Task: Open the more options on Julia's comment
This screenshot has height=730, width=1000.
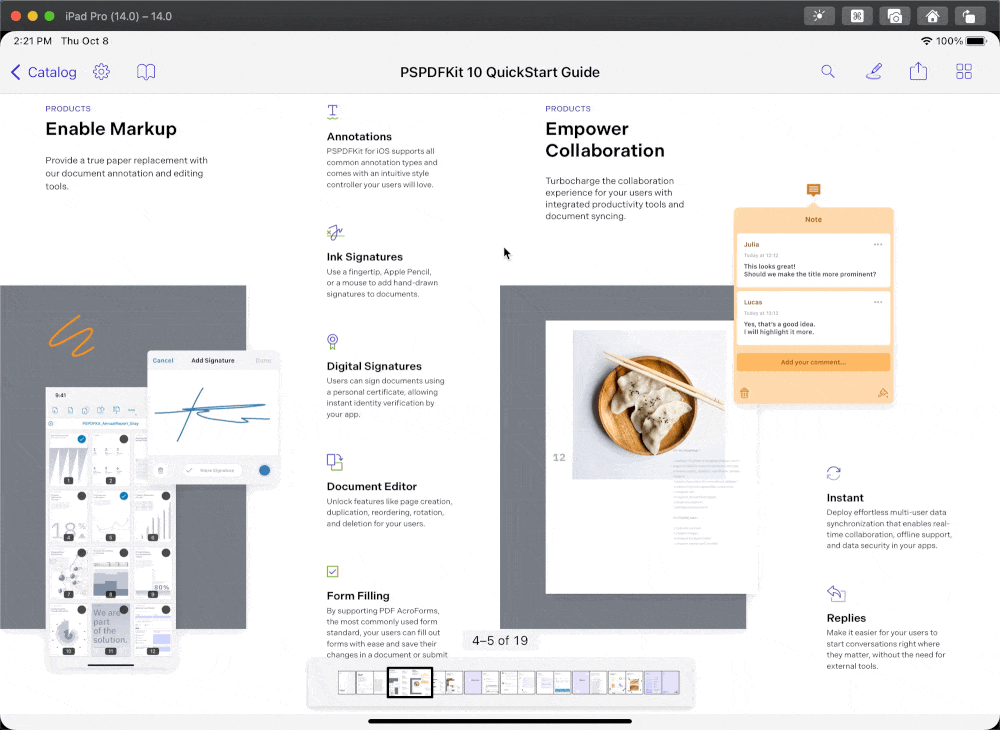Action: (878, 245)
